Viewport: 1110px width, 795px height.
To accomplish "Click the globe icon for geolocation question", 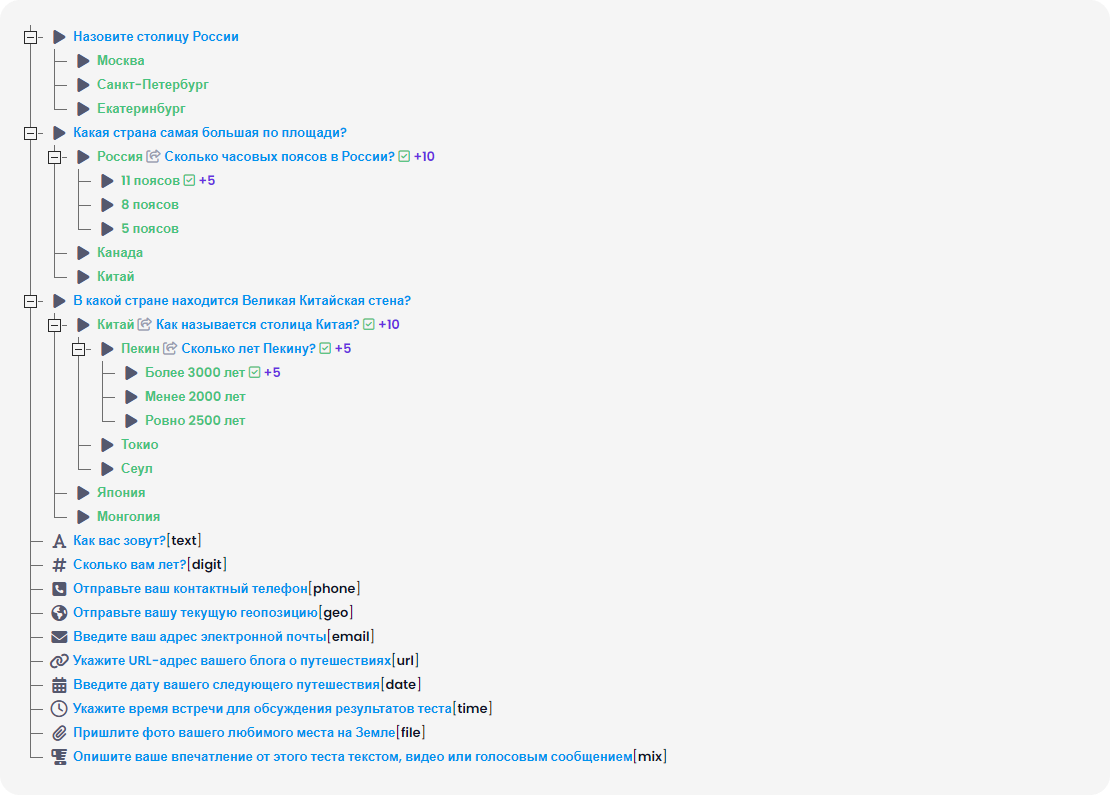I will pyautogui.click(x=59, y=613).
